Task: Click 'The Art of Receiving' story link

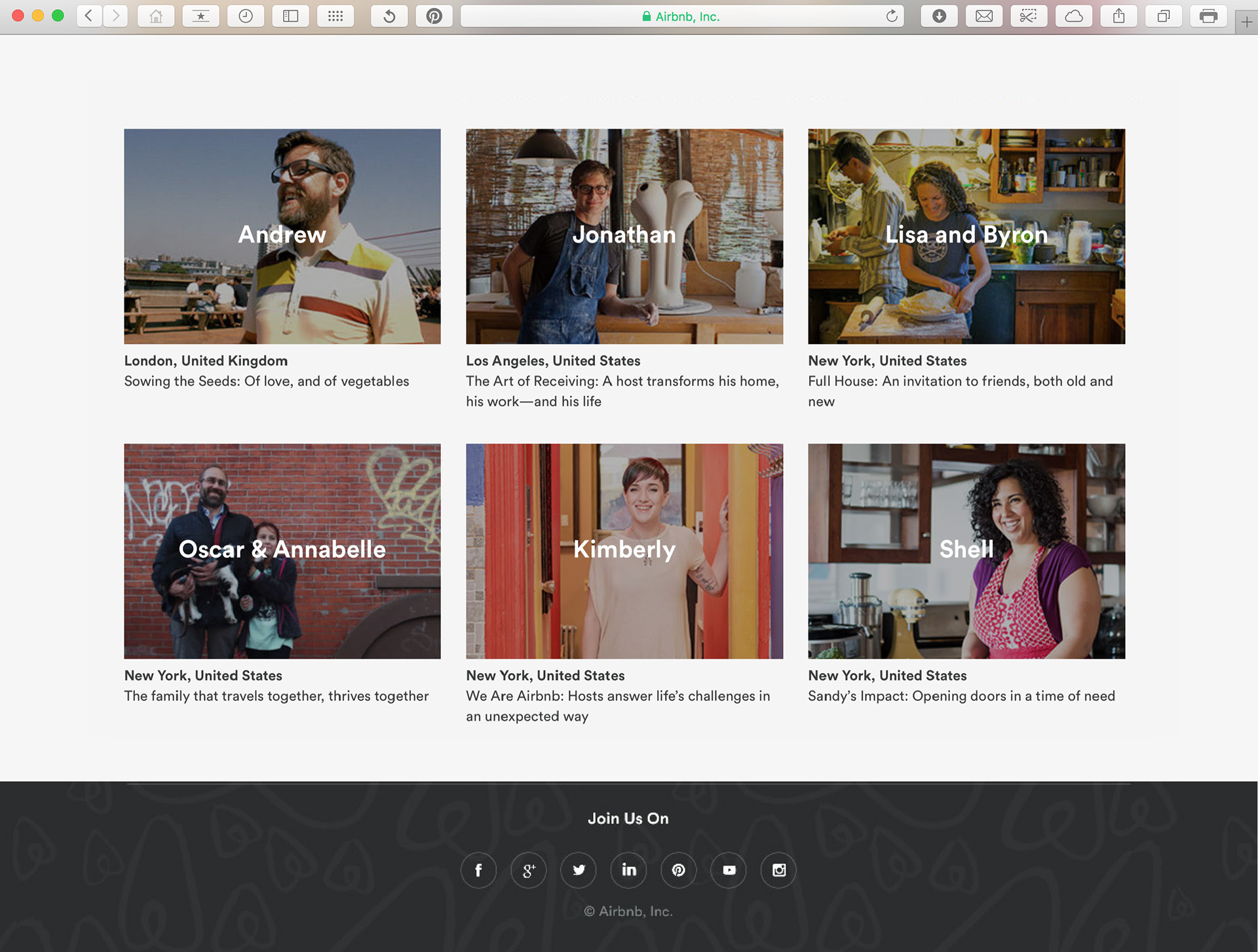Action: point(622,391)
